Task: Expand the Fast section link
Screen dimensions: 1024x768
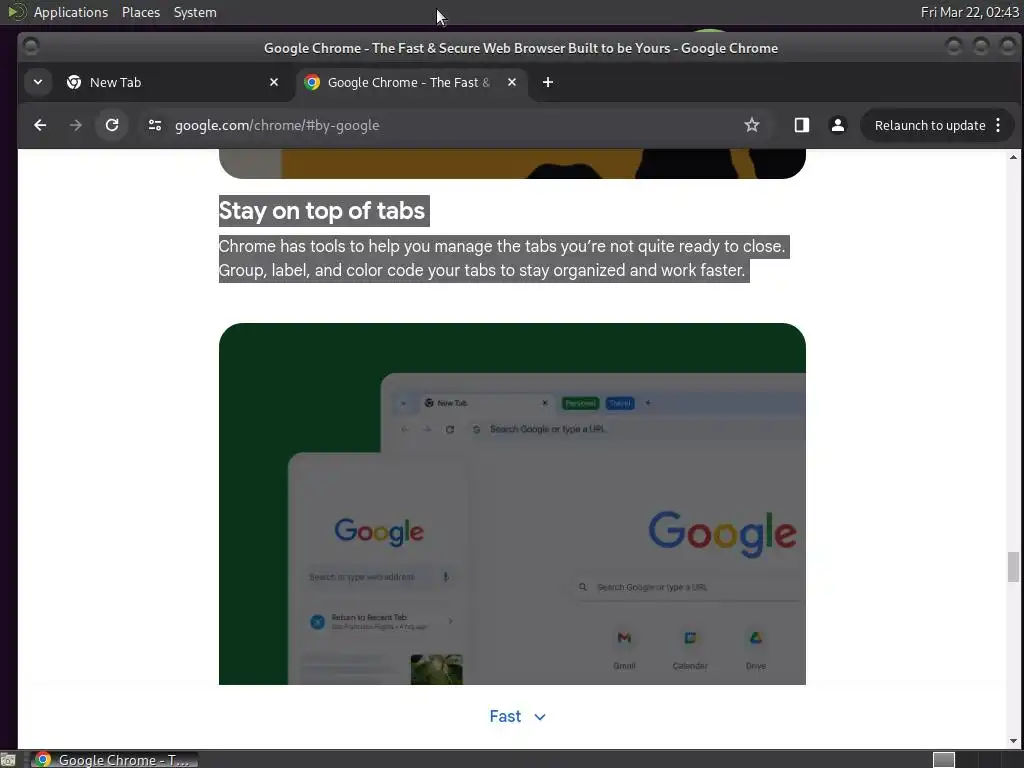Action: (x=517, y=716)
